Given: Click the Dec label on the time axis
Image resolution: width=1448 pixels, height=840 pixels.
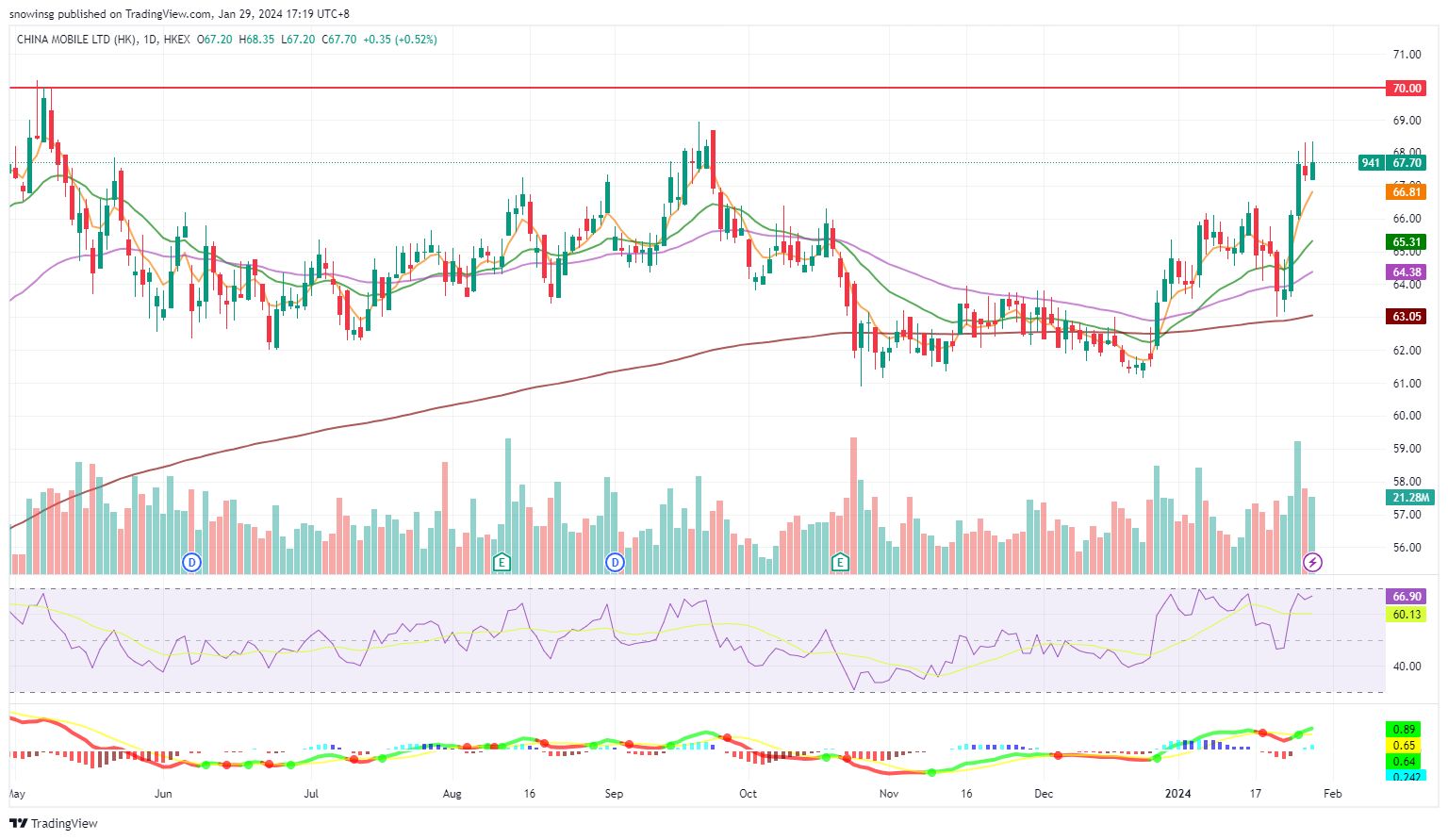Looking at the screenshot, I should point(1044,794).
